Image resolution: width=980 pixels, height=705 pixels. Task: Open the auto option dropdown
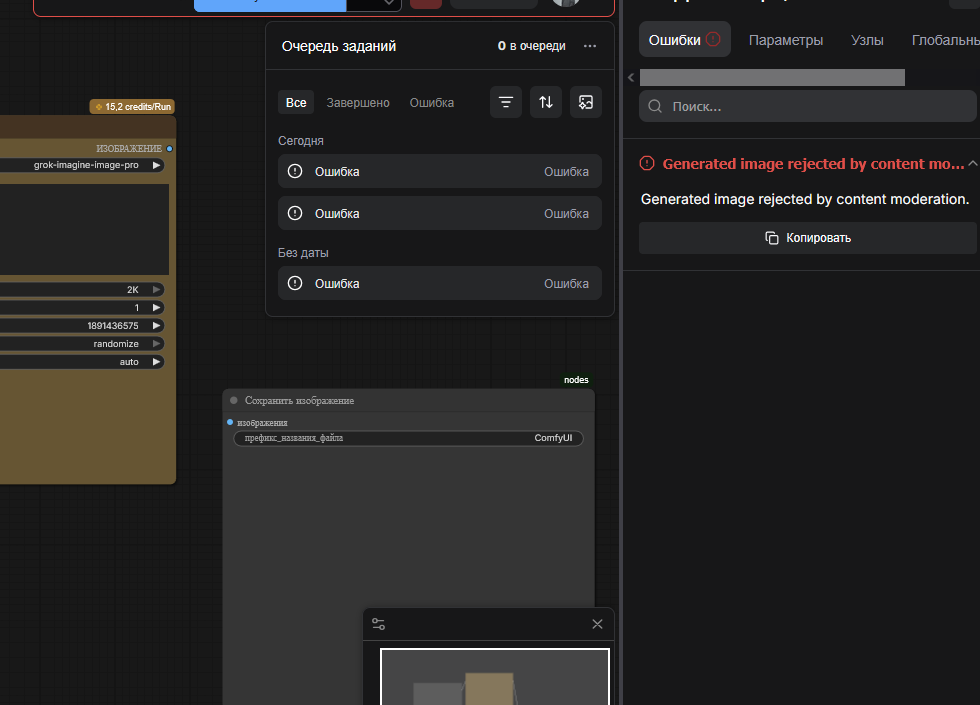[156, 362]
